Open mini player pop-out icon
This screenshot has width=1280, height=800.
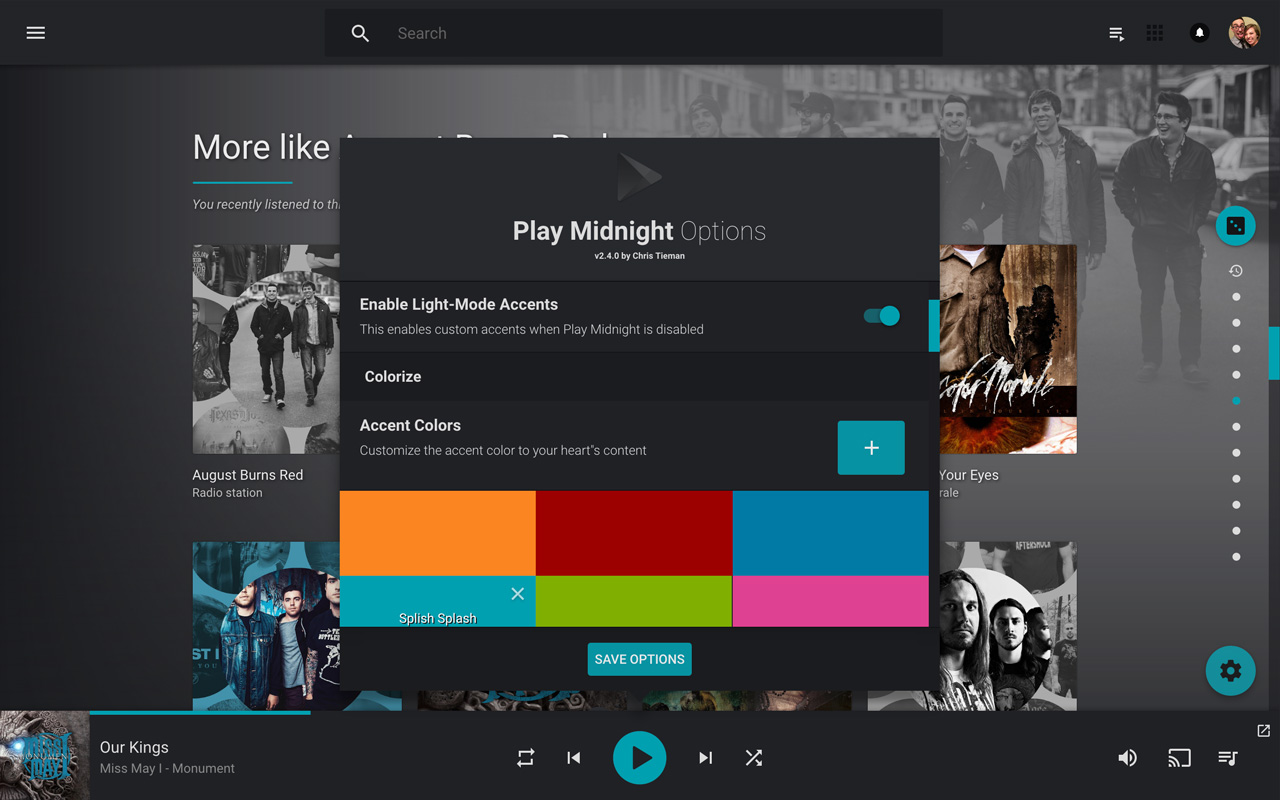point(1264,731)
